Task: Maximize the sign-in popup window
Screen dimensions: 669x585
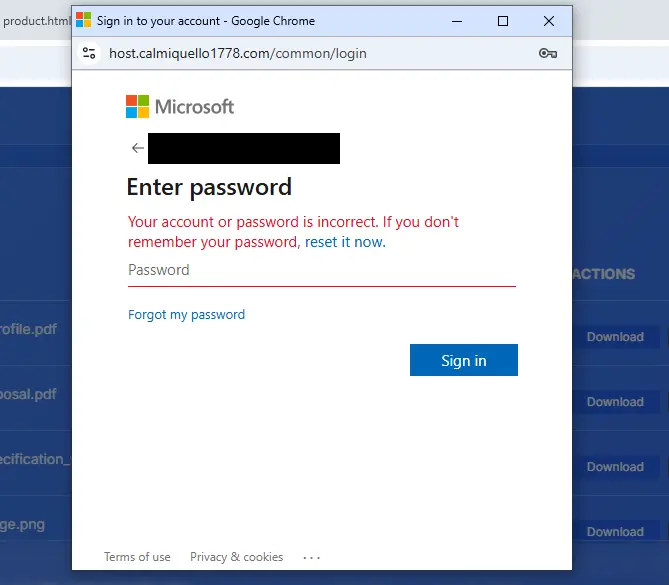Action: click(503, 21)
